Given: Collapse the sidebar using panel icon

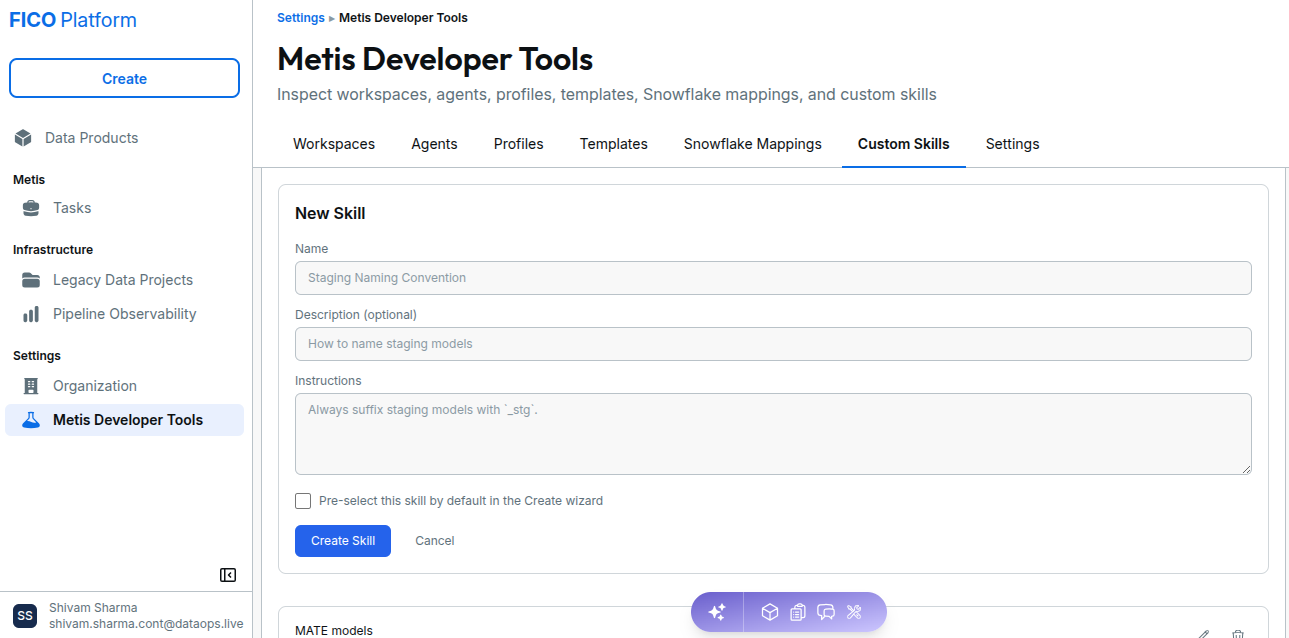Looking at the screenshot, I should tap(228, 575).
